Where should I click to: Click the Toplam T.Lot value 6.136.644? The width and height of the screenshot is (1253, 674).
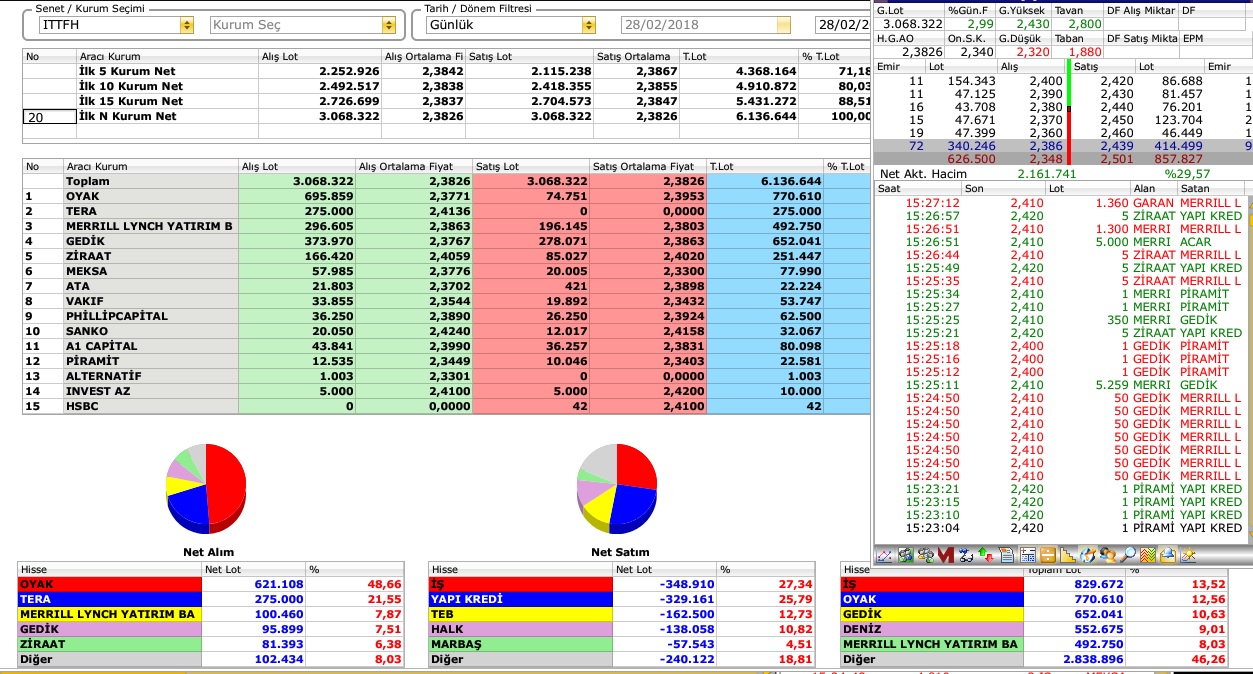[x=791, y=181]
